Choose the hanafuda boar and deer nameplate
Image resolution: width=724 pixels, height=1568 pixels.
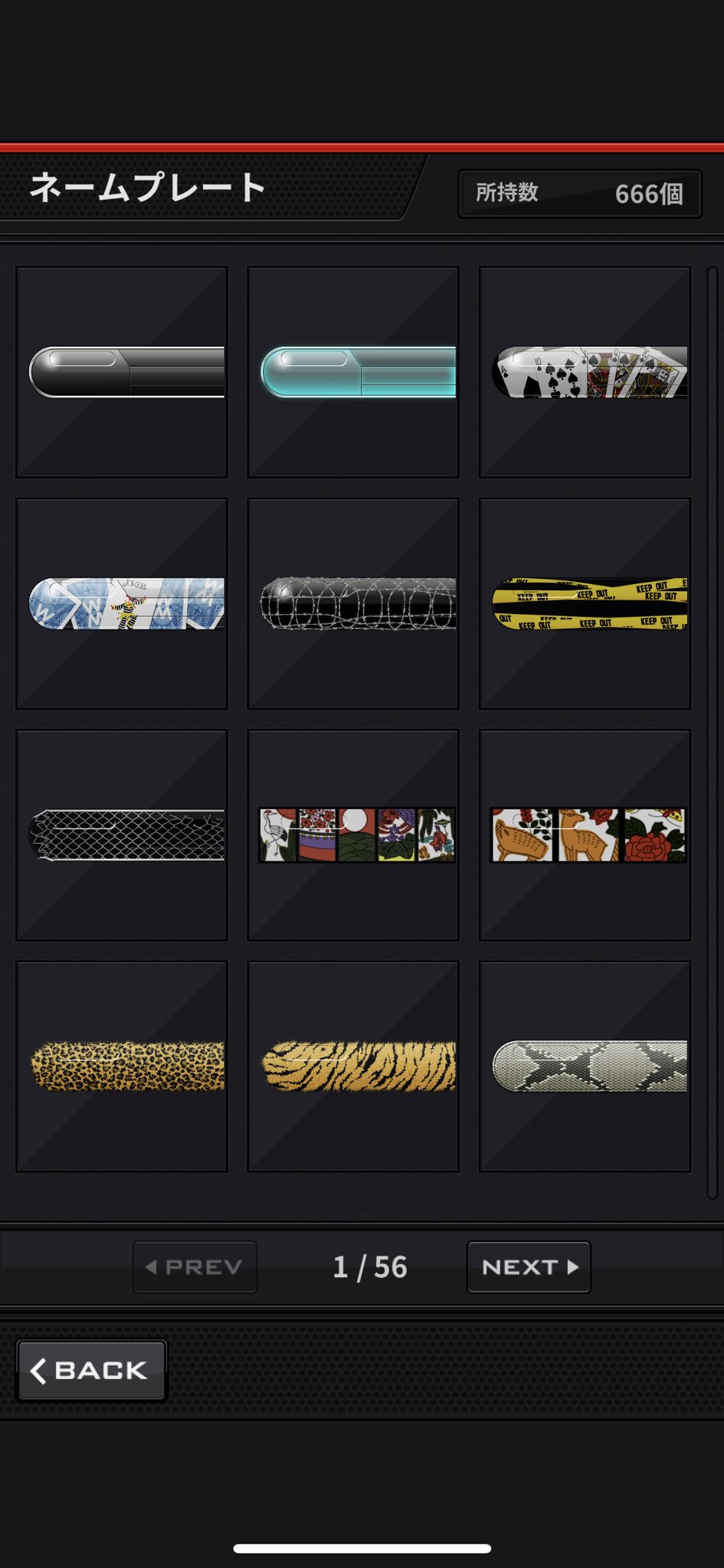pos(585,835)
